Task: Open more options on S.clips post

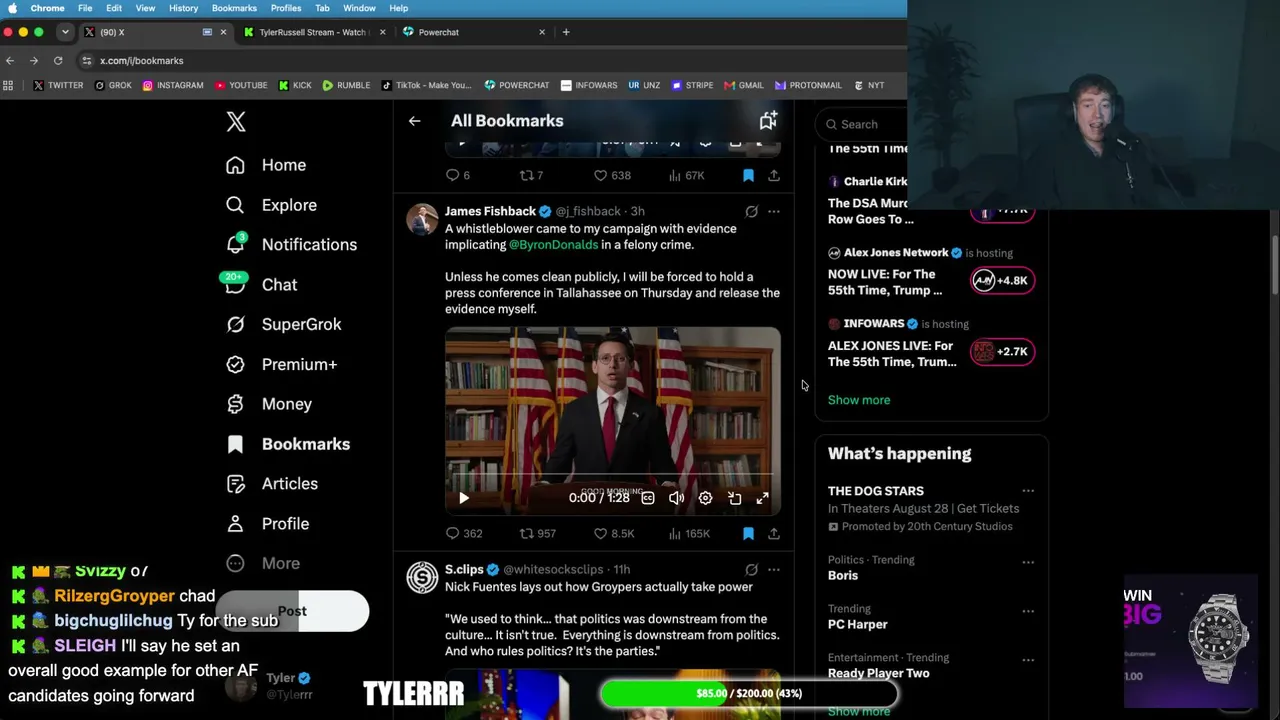Action: pos(774,570)
